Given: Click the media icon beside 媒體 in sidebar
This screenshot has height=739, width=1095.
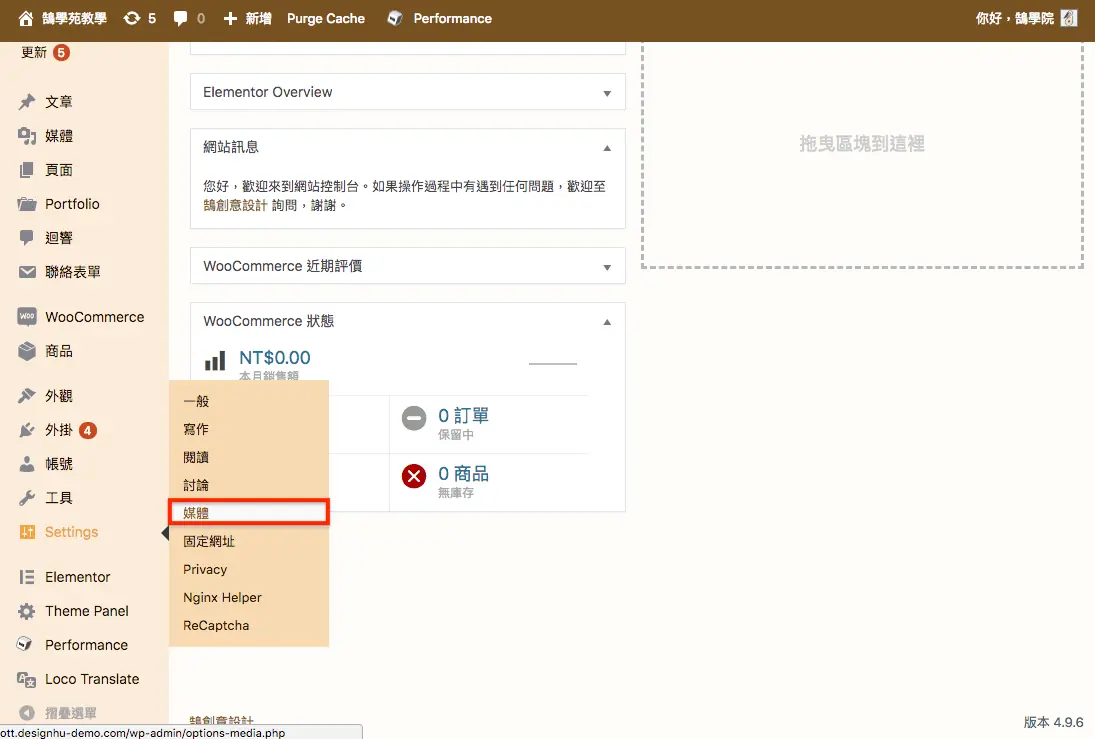Looking at the screenshot, I should click(27, 136).
